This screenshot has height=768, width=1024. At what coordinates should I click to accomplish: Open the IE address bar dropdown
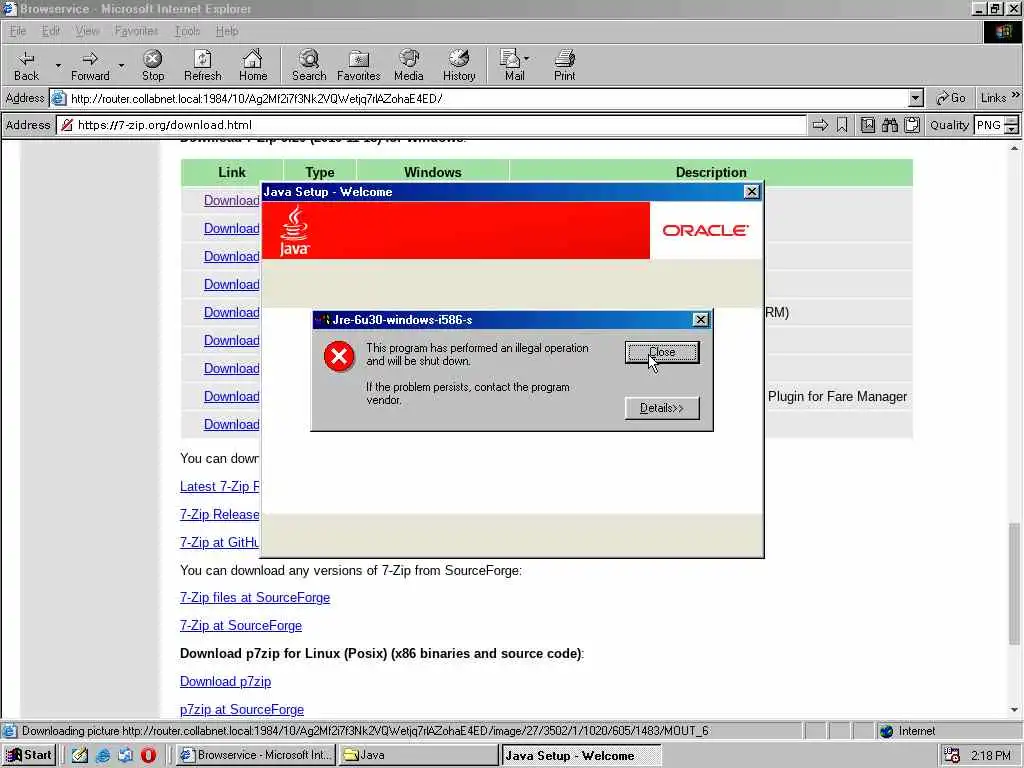(x=916, y=99)
